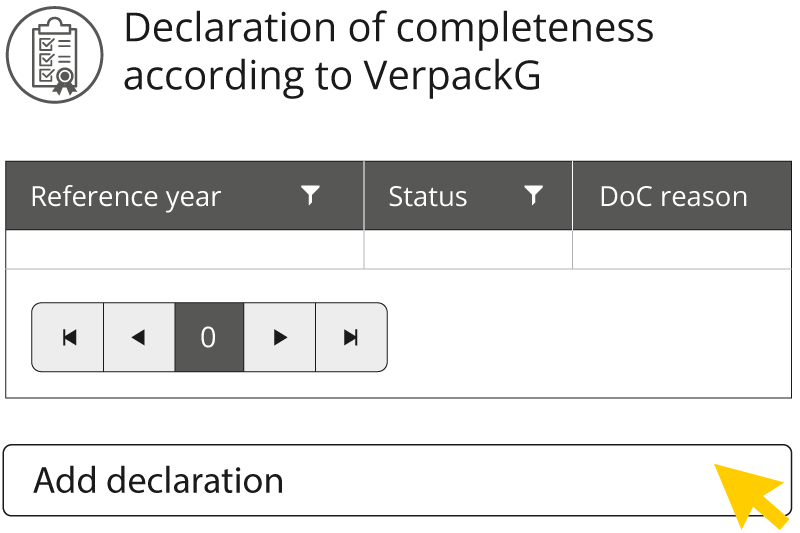Go to the previous page arrow
This screenshot has height=533, width=800.
(139, 337)
